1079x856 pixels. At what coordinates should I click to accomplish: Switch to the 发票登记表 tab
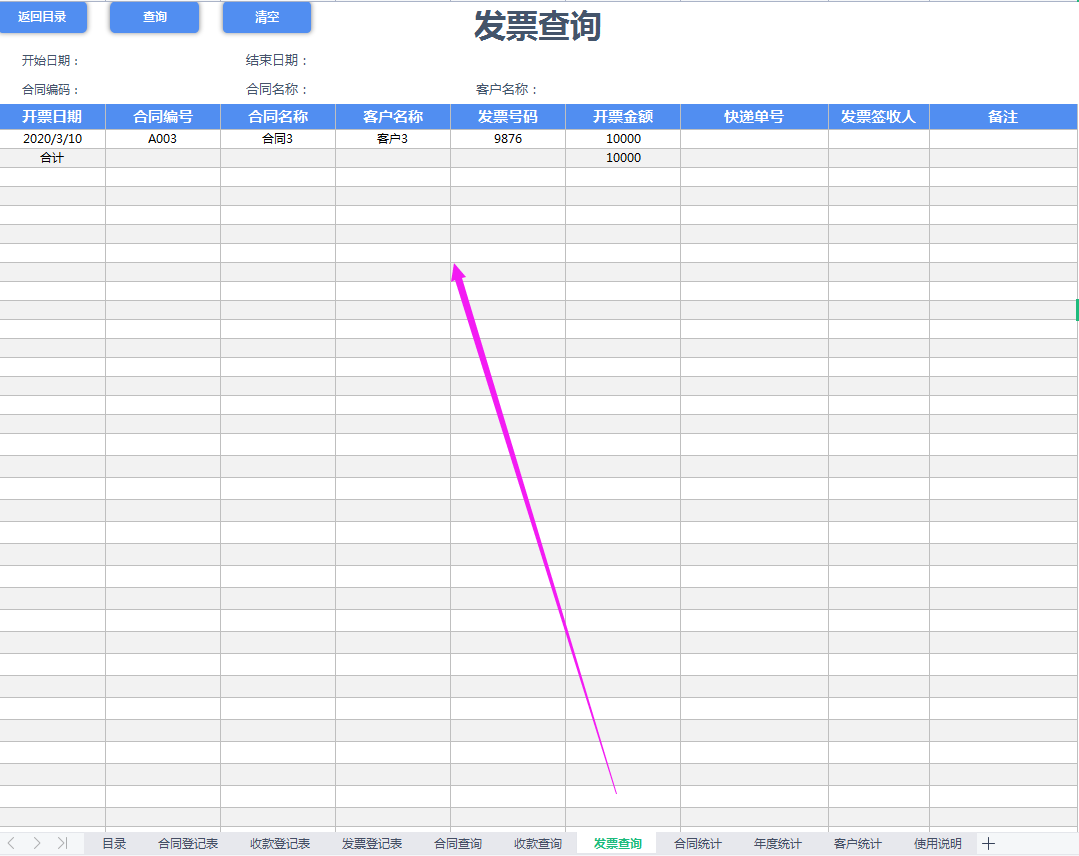(x=373, y=843)
